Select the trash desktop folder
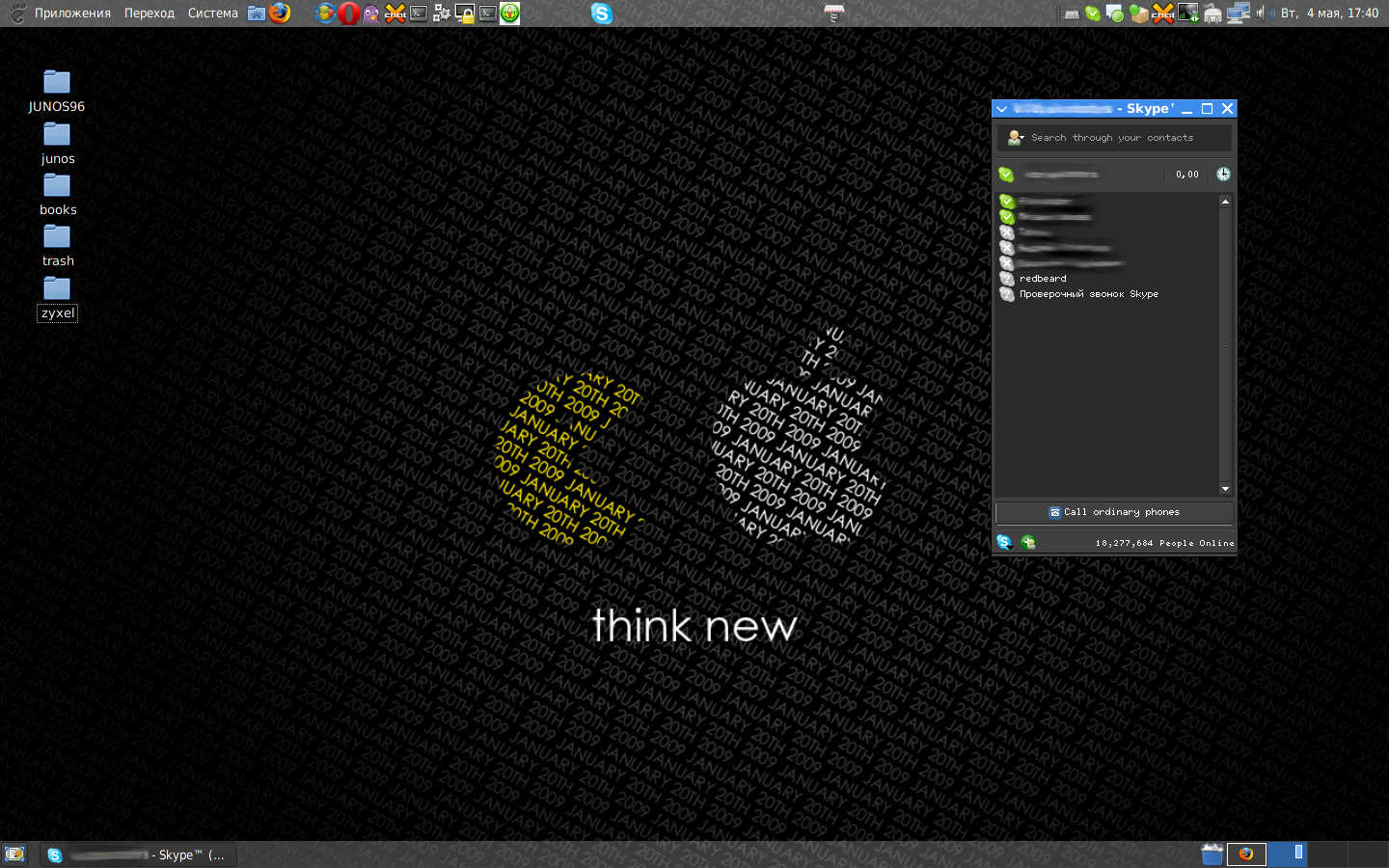This screenshot has height=868, width=1389. [57, 246]
